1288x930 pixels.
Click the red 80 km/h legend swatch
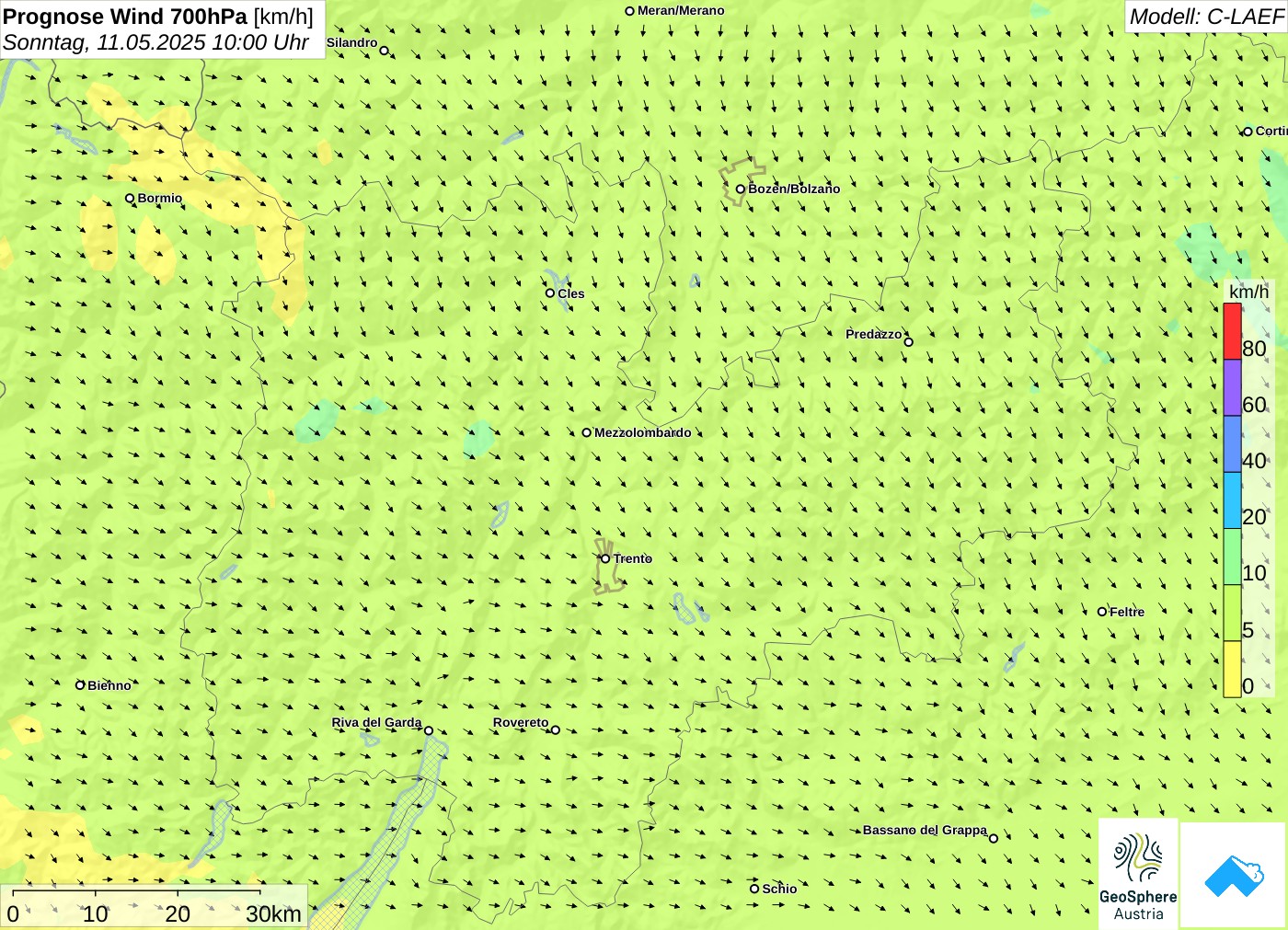click(x=1232, y=331)
